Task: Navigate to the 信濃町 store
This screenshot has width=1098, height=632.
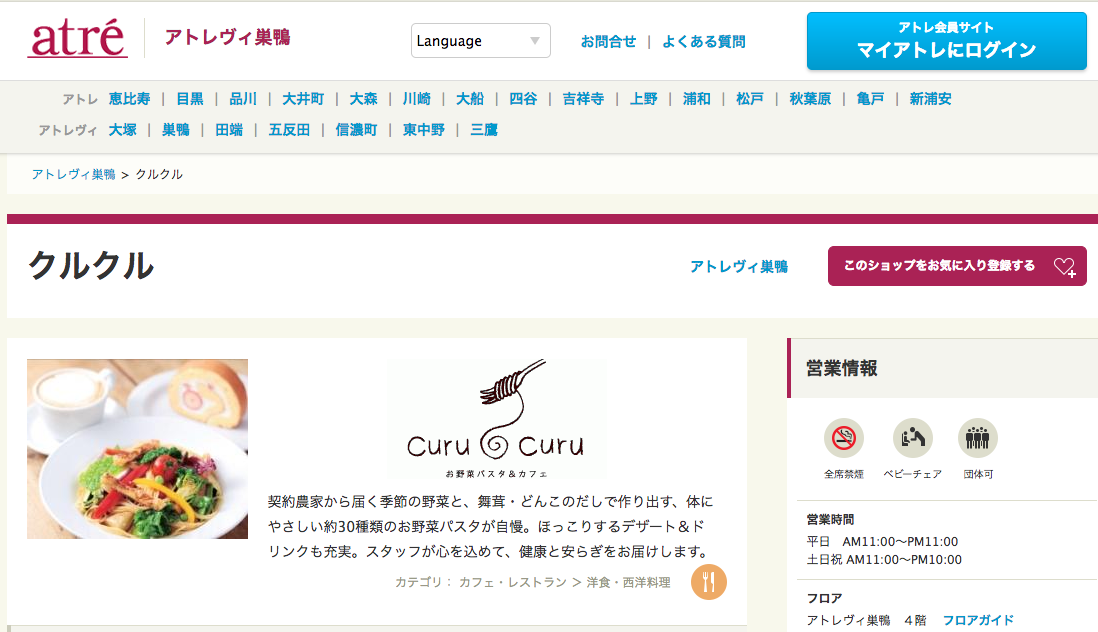Action: 356,129
